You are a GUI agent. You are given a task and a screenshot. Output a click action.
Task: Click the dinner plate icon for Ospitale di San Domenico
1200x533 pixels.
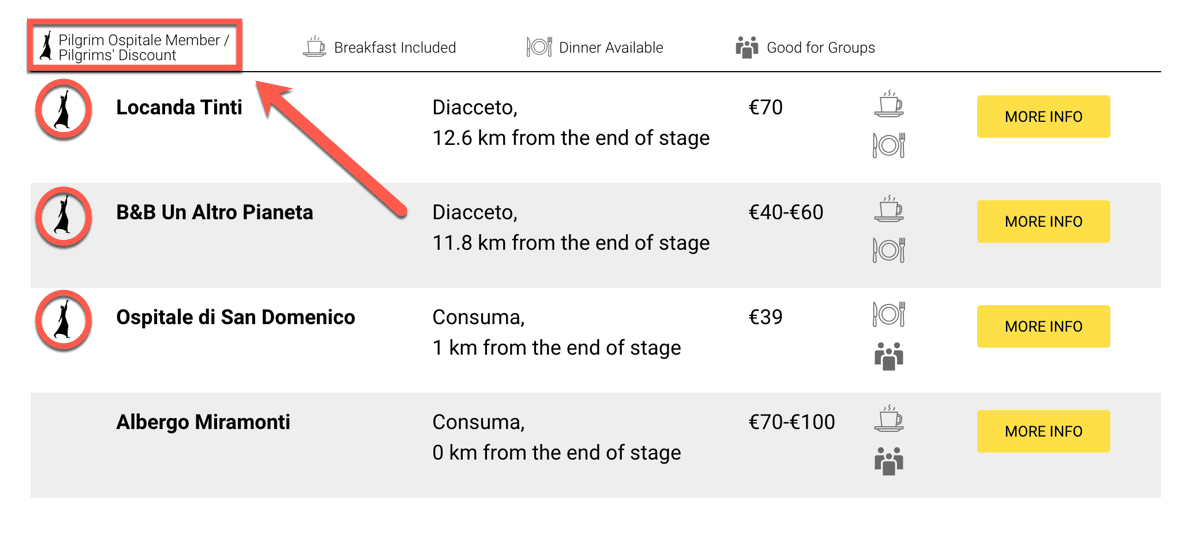point(889,315)
